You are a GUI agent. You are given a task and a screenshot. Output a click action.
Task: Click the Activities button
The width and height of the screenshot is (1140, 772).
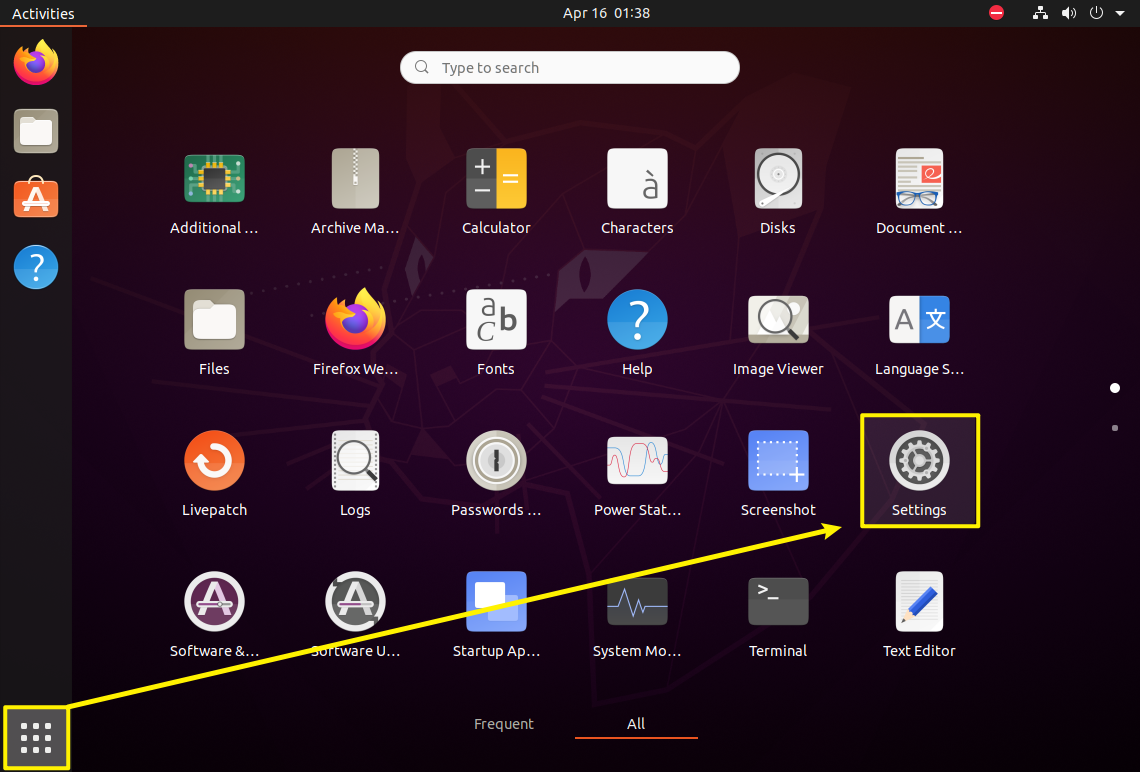[43, 13]
